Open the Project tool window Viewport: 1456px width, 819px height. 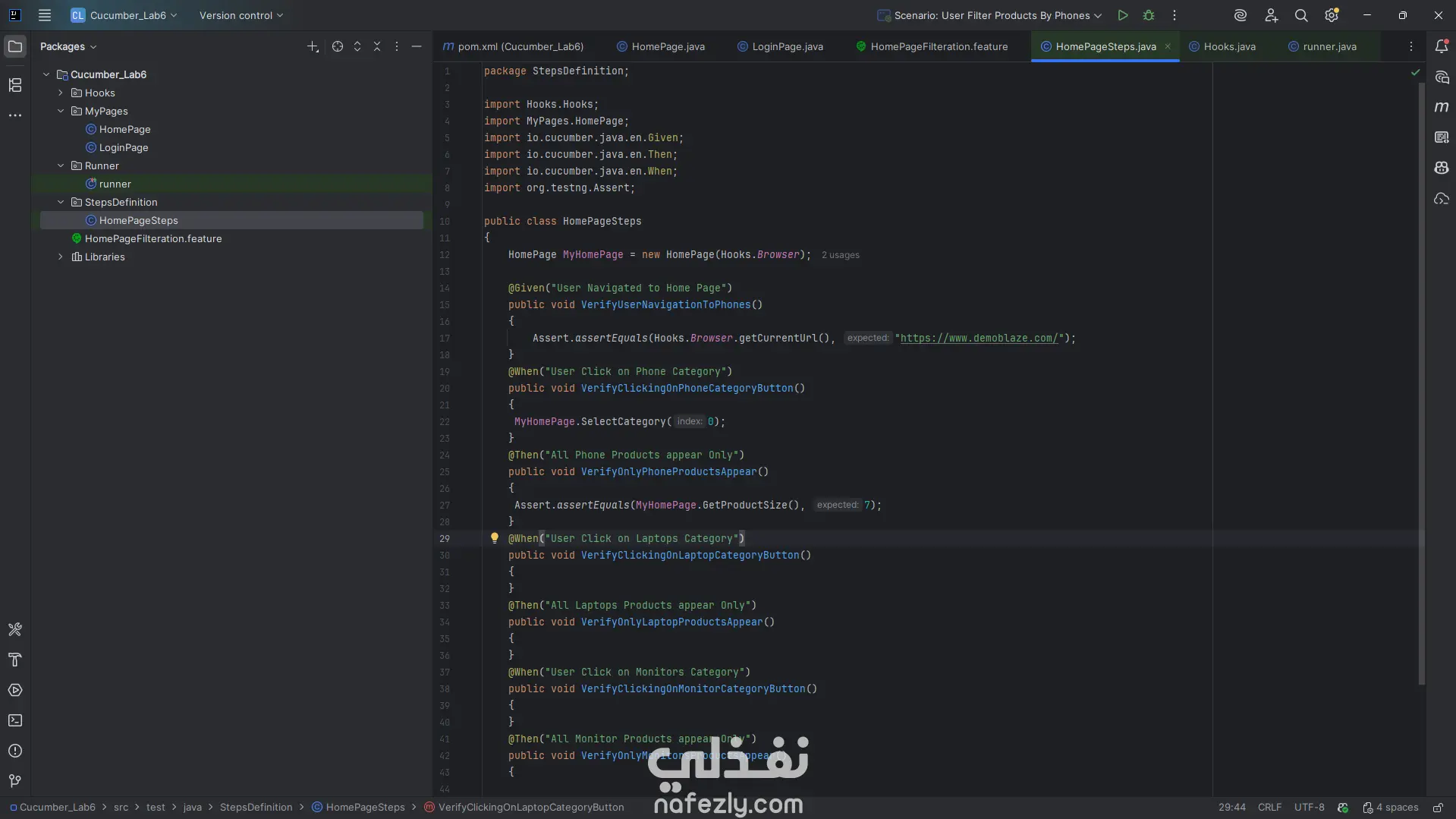click(15, 46)
